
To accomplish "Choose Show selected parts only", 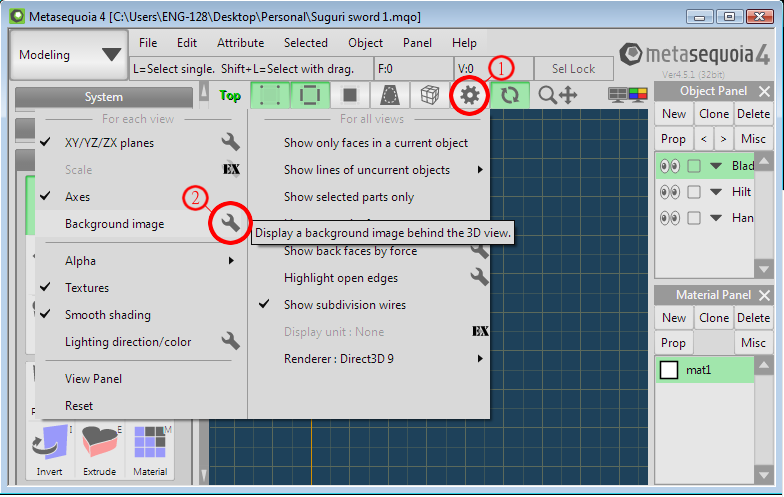I will pos(349,197).
